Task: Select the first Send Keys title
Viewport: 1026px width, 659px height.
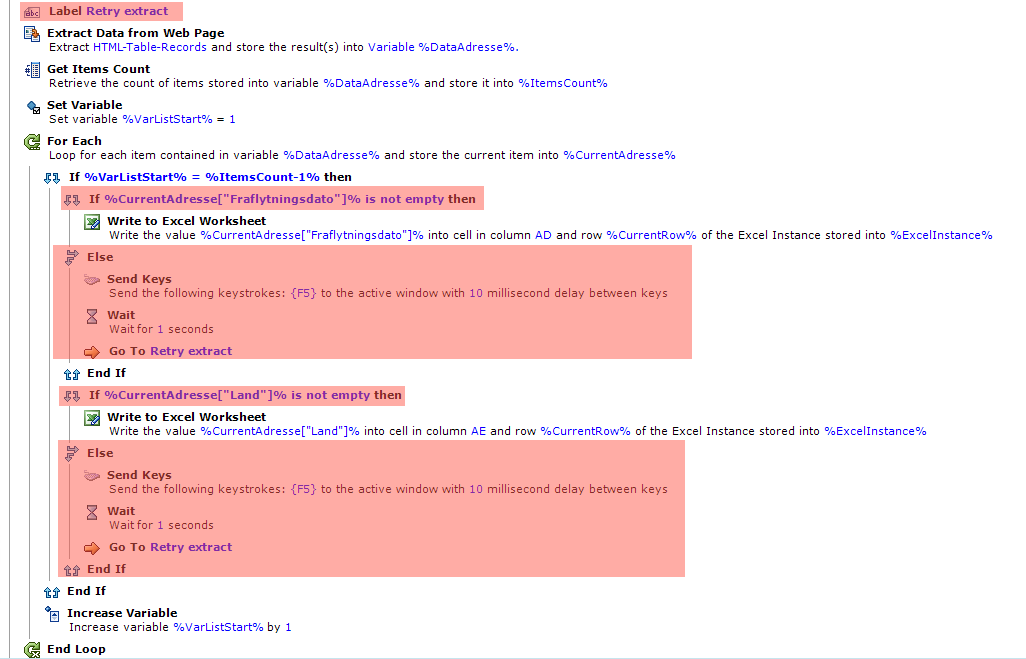Action: point(139,279)
